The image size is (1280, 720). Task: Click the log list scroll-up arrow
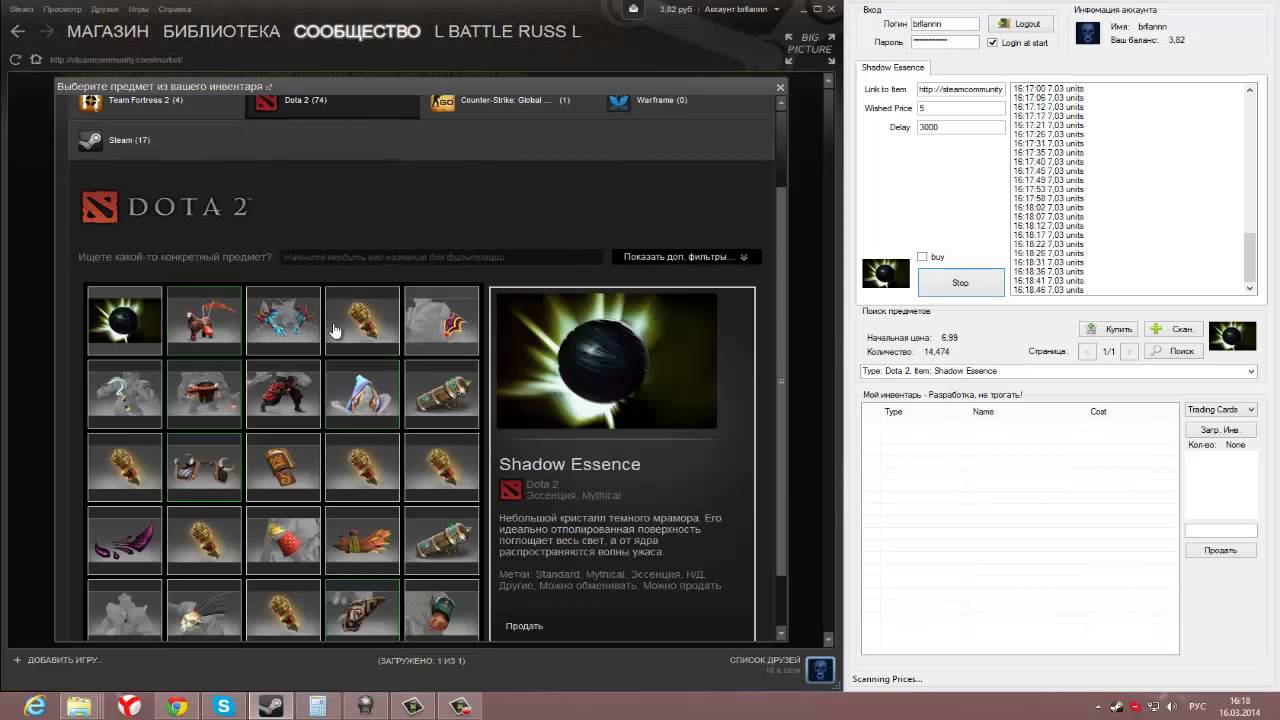point(1250,90)
